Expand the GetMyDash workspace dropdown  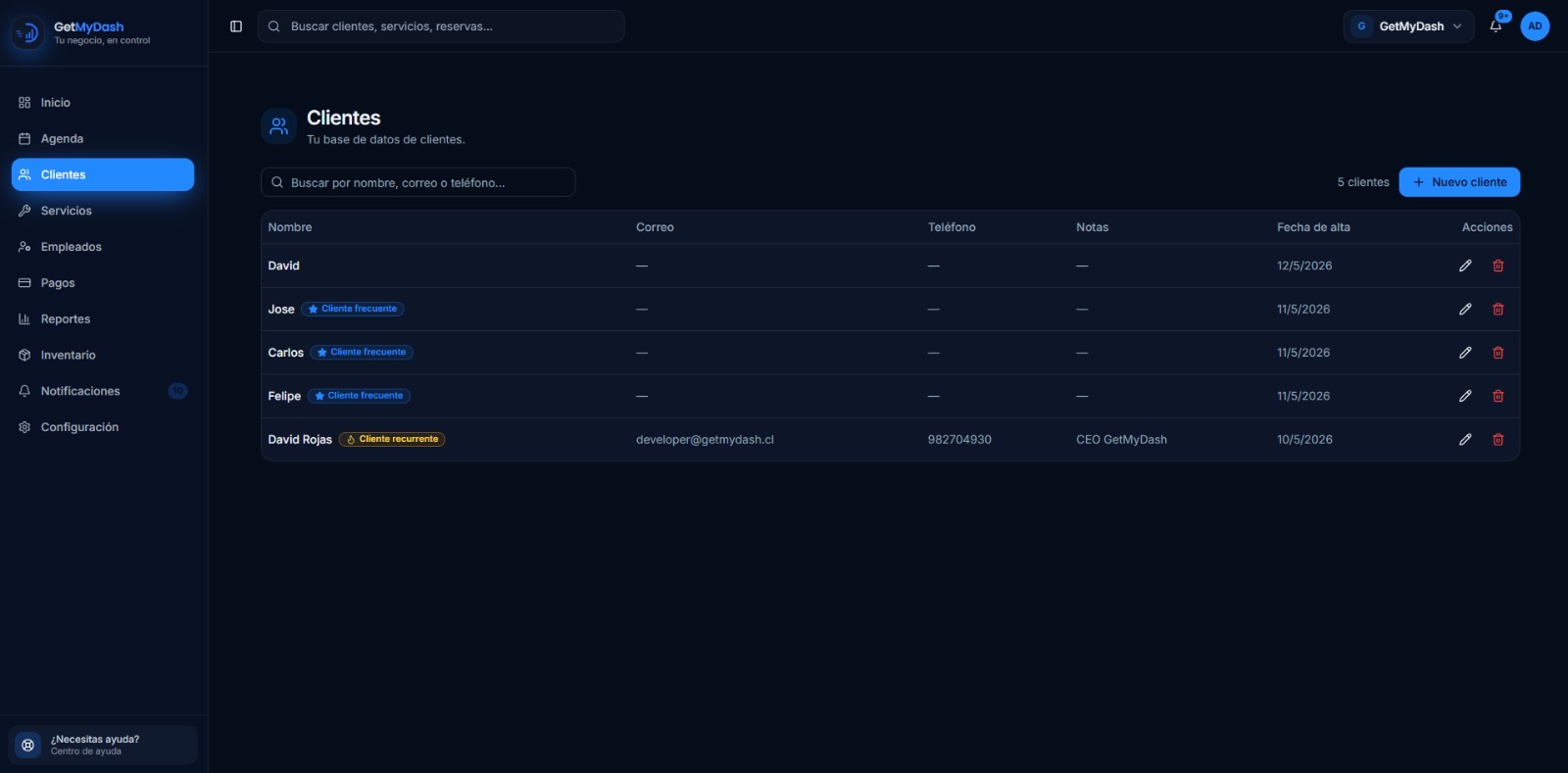pos(1408,26)
